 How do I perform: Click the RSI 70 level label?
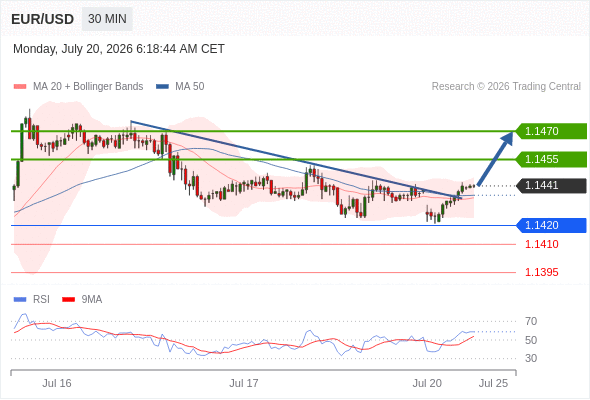tap(531, 321)
